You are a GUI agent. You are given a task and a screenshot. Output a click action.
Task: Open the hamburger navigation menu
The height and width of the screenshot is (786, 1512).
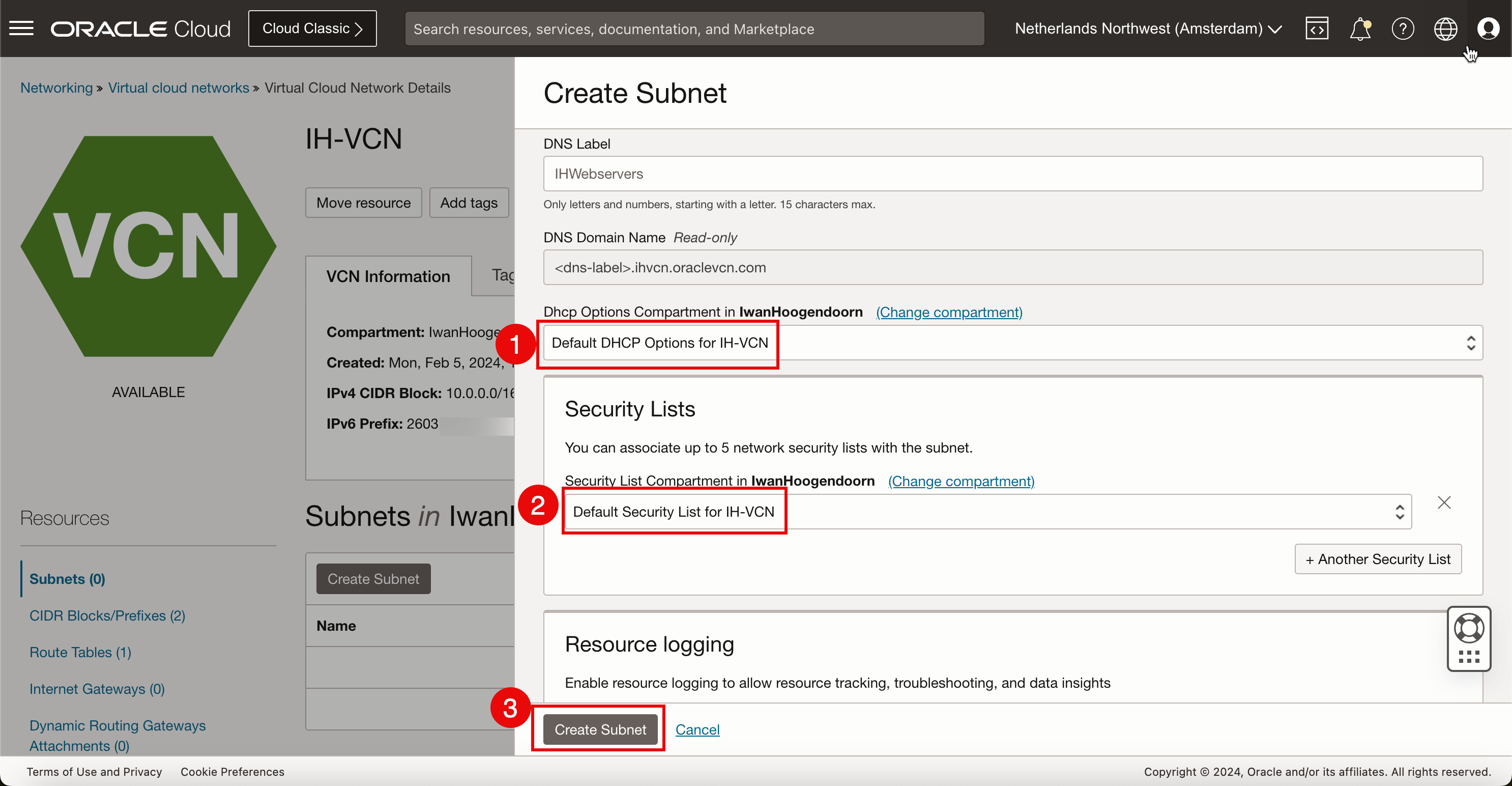click(22, 28)
